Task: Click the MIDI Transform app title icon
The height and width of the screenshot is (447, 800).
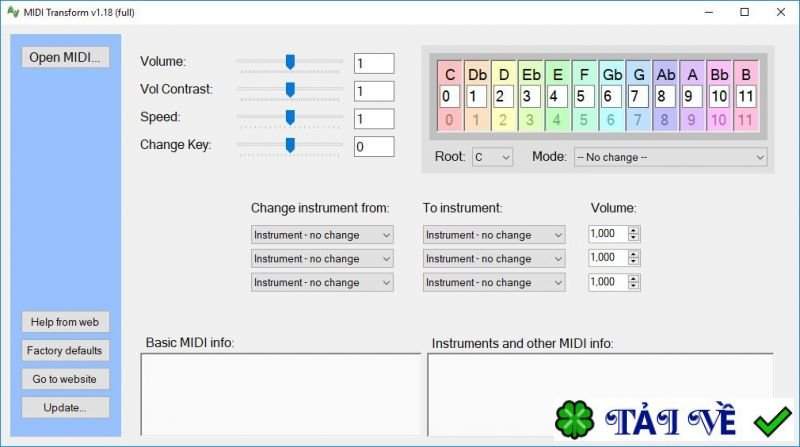Action: pos(13,12)
